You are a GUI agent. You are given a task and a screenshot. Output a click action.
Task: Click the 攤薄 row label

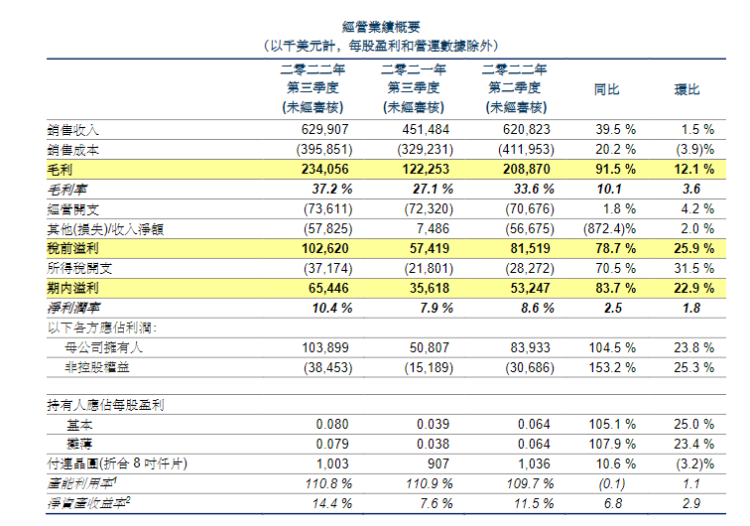[x=79, y=445]
